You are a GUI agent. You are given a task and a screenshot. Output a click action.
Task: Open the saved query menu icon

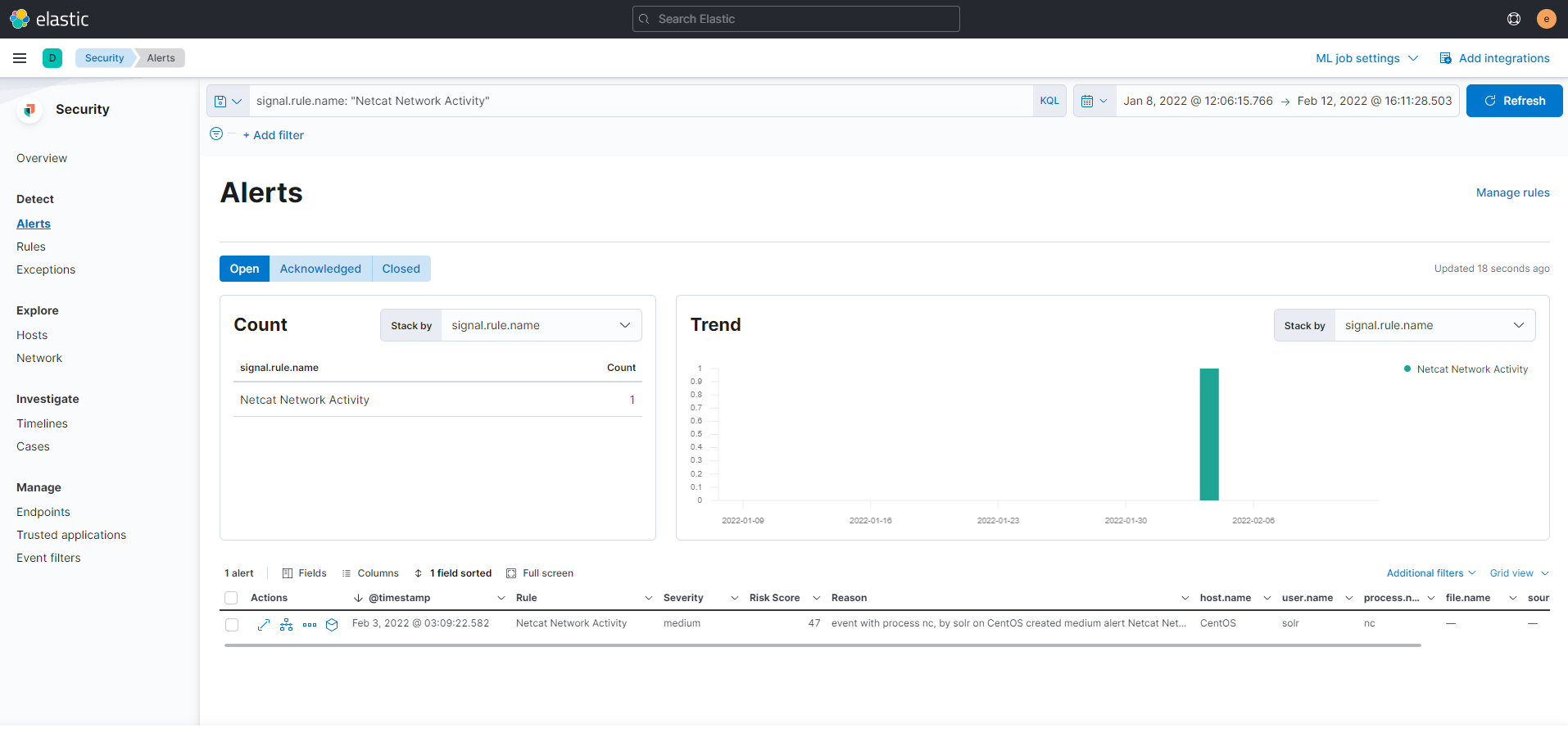pyautogui.click(x=228, y=102)
